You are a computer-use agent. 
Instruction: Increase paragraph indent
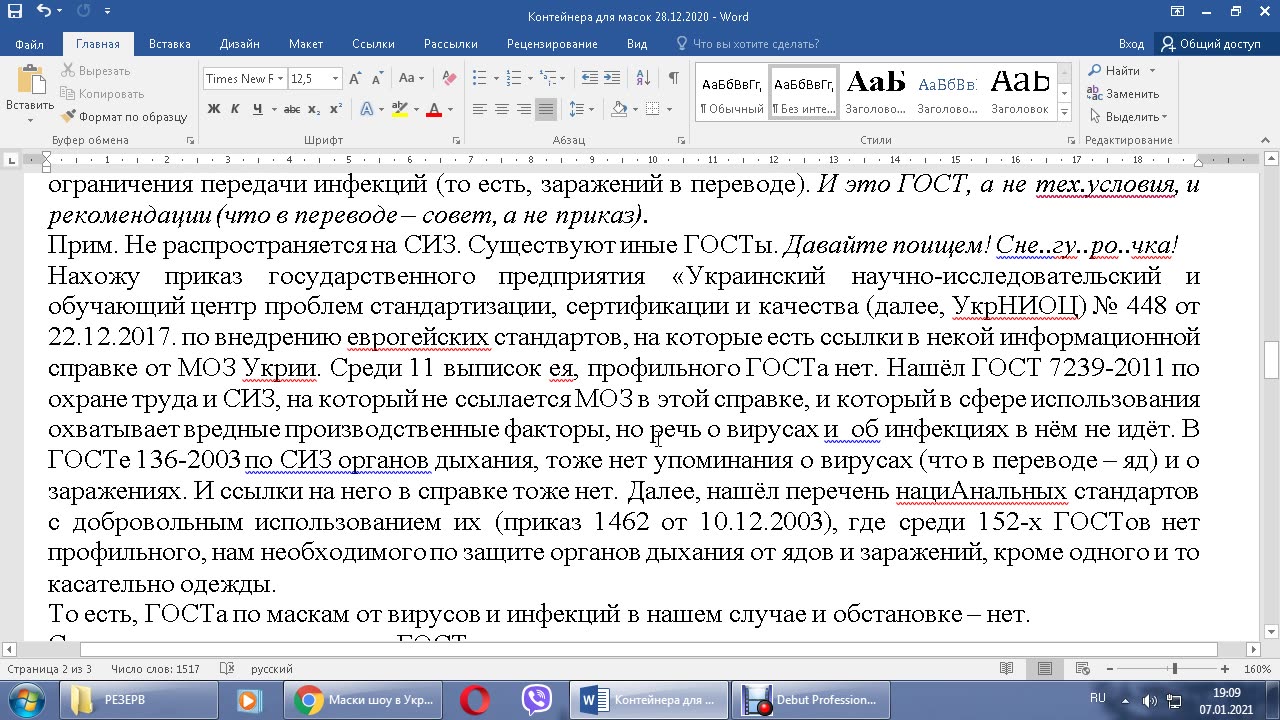[612, 78]
